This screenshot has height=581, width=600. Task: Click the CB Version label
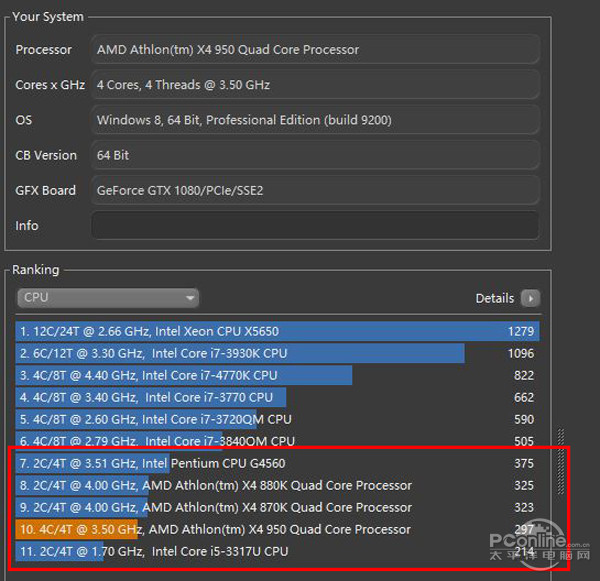tap(46, 155)
